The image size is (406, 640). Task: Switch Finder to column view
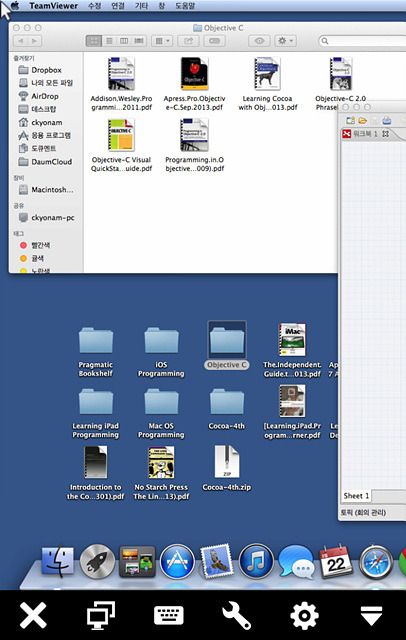[x=124, y=41]
